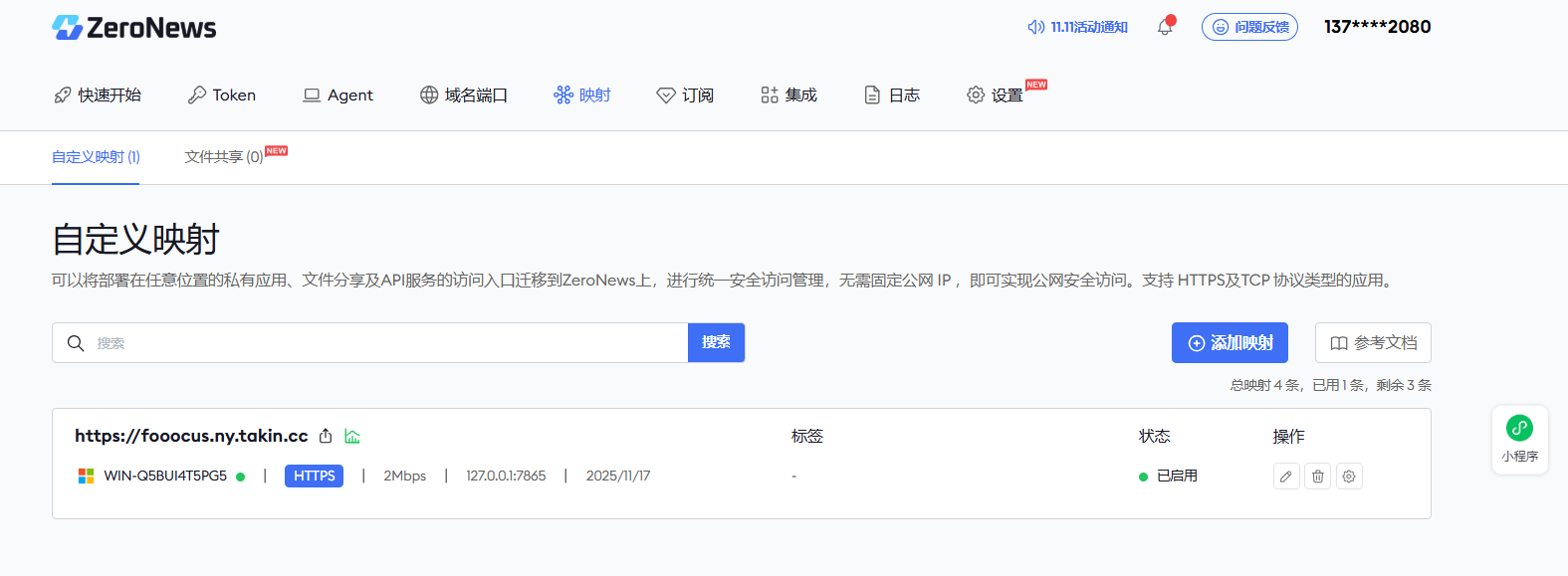
Task: Go to the Token menu
Action: [x=222, y=95]
